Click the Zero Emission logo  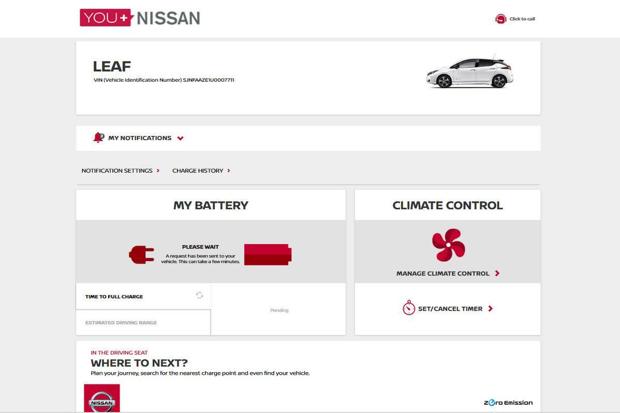point(508,402)
